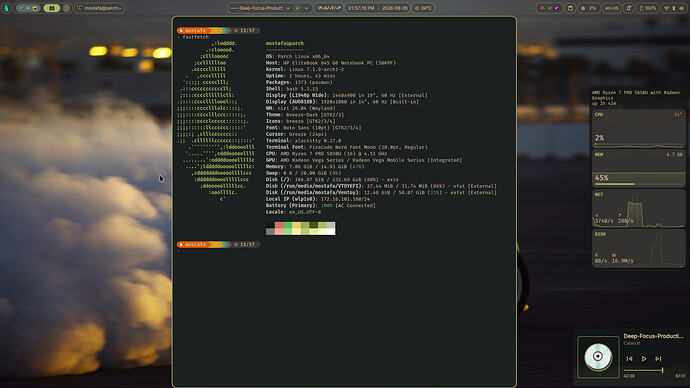Image resolution: width=690 pixels, height=388 pixels.
Task: Click the Deep-Focus-Producti... title in player widget
Action: click(653, 336)
